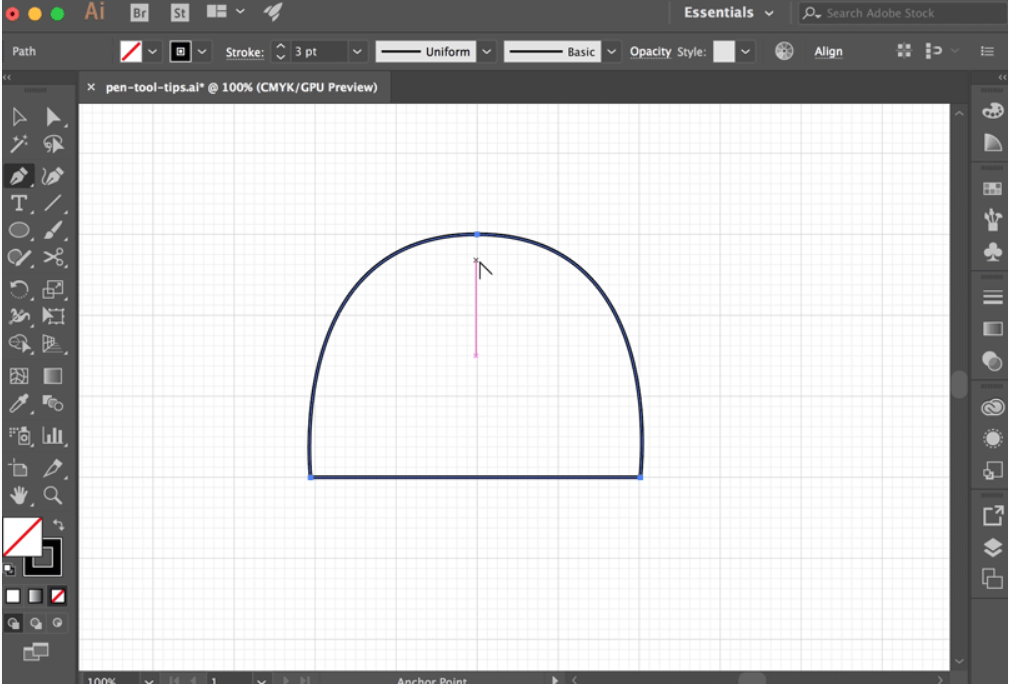The height and width of the screenshot is (684, 1009).
Task: Switch to Draw Behind mode
Action: [x=36, y=623]
